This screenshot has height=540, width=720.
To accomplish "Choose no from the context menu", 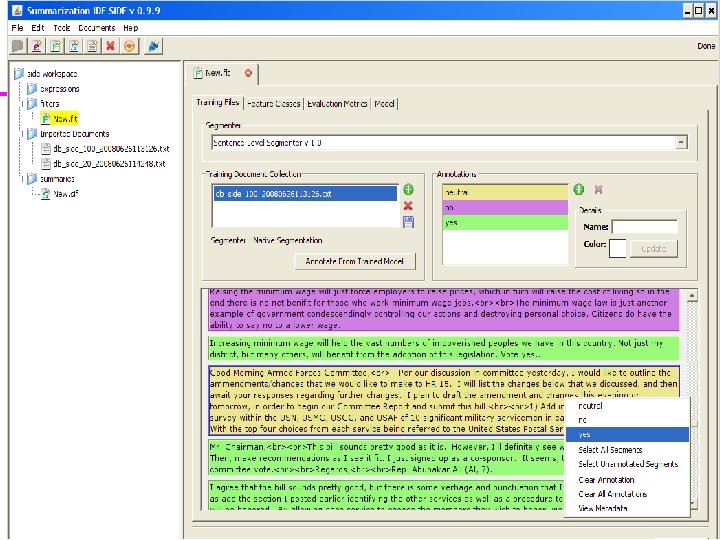I will [627, 420].
